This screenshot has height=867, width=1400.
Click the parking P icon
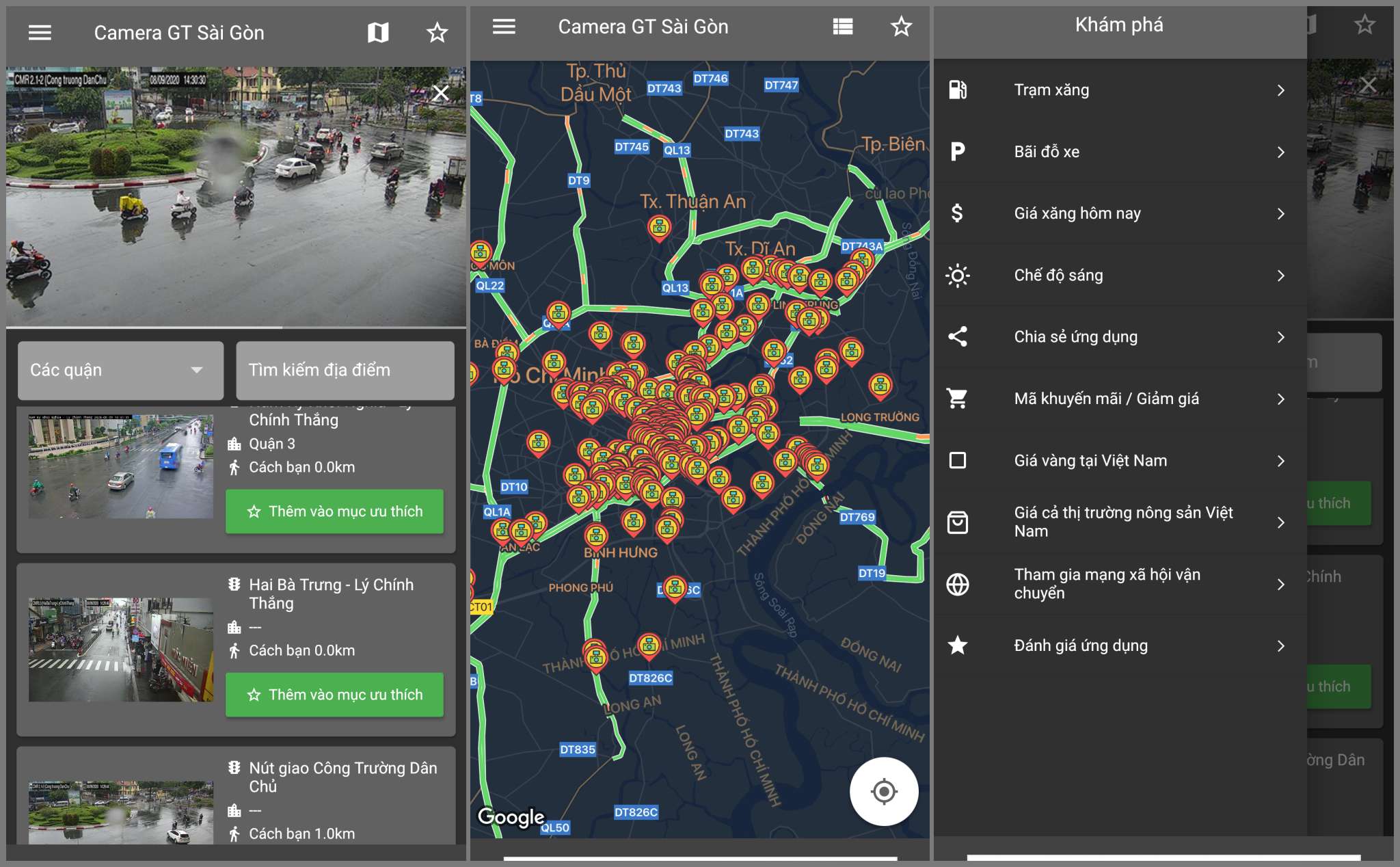[x=958, y=152]
